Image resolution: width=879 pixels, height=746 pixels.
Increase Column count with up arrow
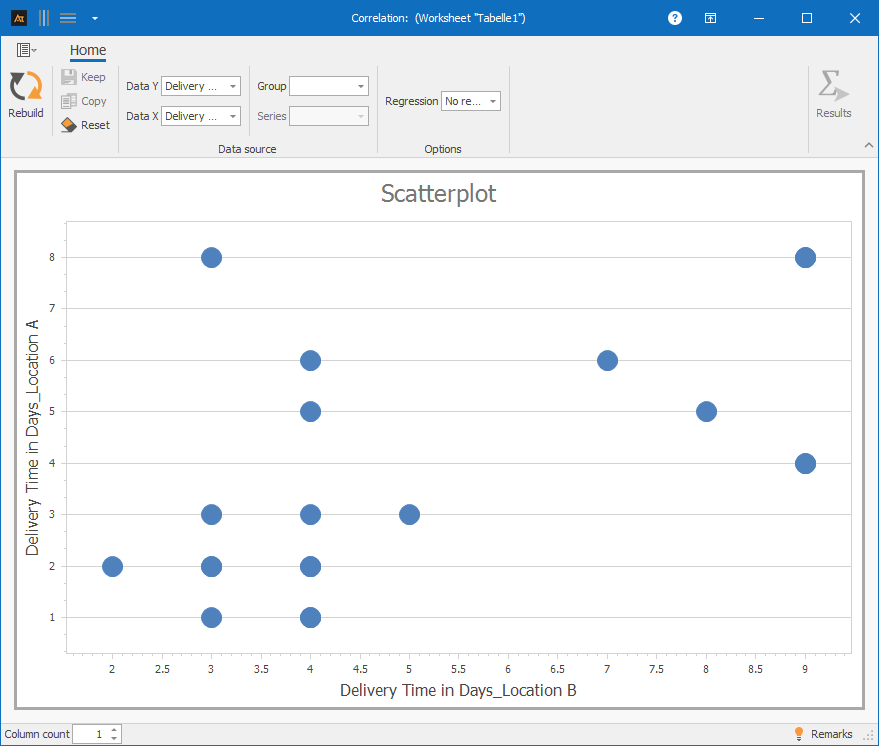click(x=115, y=730)
